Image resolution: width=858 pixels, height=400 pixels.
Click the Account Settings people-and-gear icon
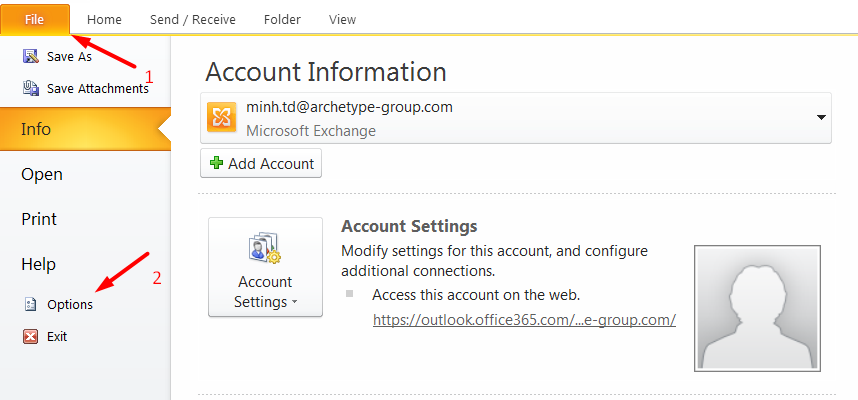(265, 248)
